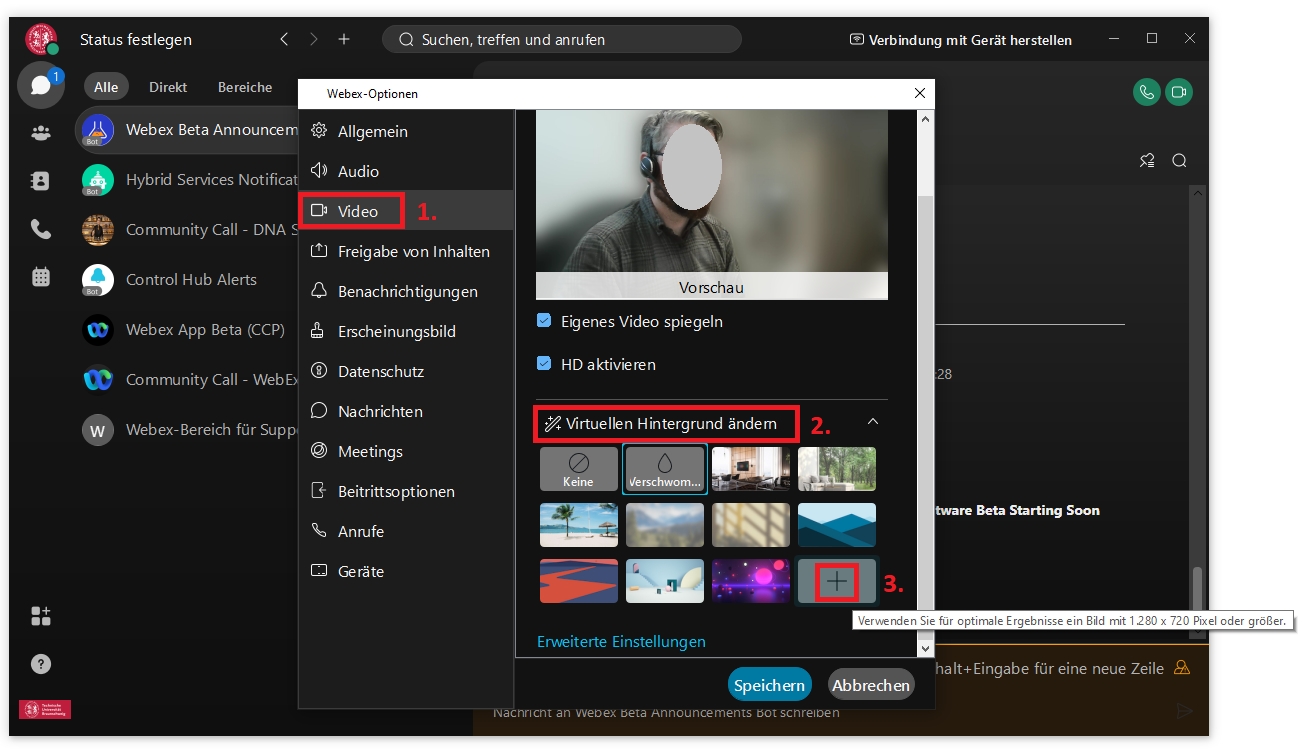Image resolution: width=1298 pixels, height=750 pixels.
Task: Open Community Call - DNA conversation
Action: point(186,230)
